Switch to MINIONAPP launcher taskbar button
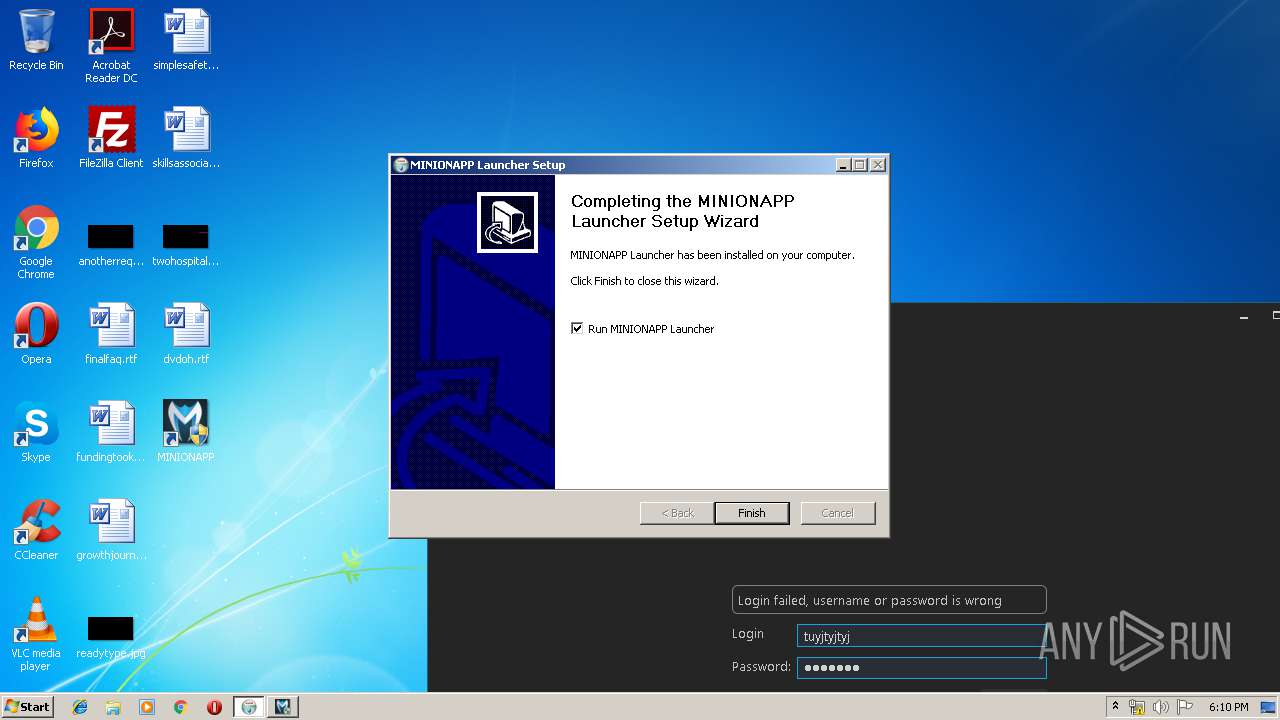The height and width of the screenshot is (720, 1280). (x=283, y=707)
